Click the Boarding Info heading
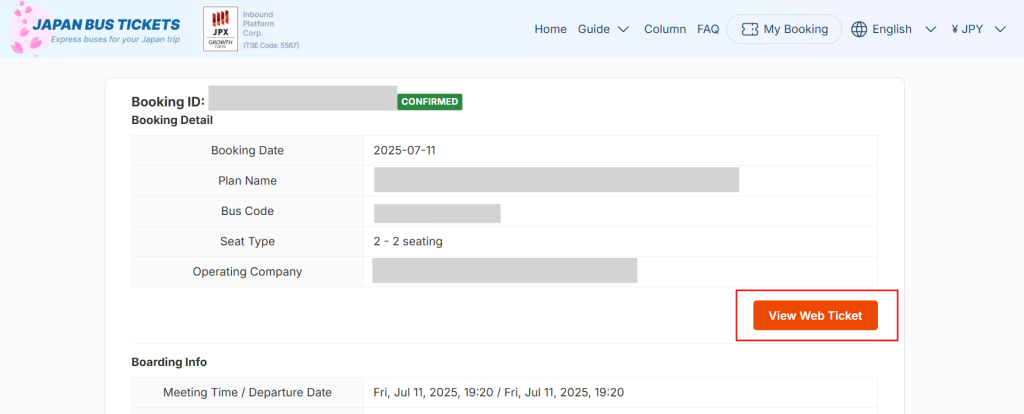 click(169, 362)
